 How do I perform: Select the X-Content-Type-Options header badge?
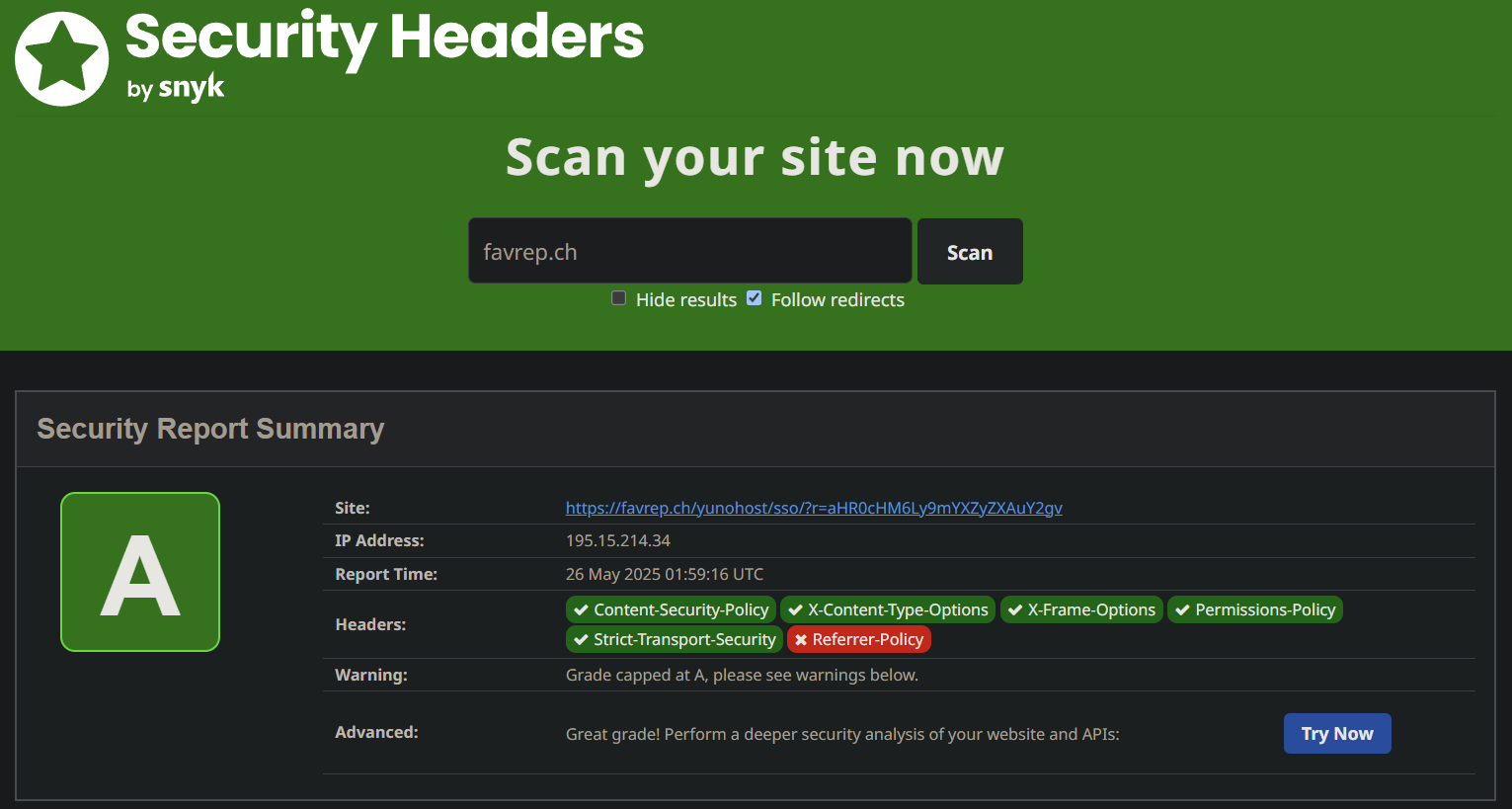(x=887, y=609)
